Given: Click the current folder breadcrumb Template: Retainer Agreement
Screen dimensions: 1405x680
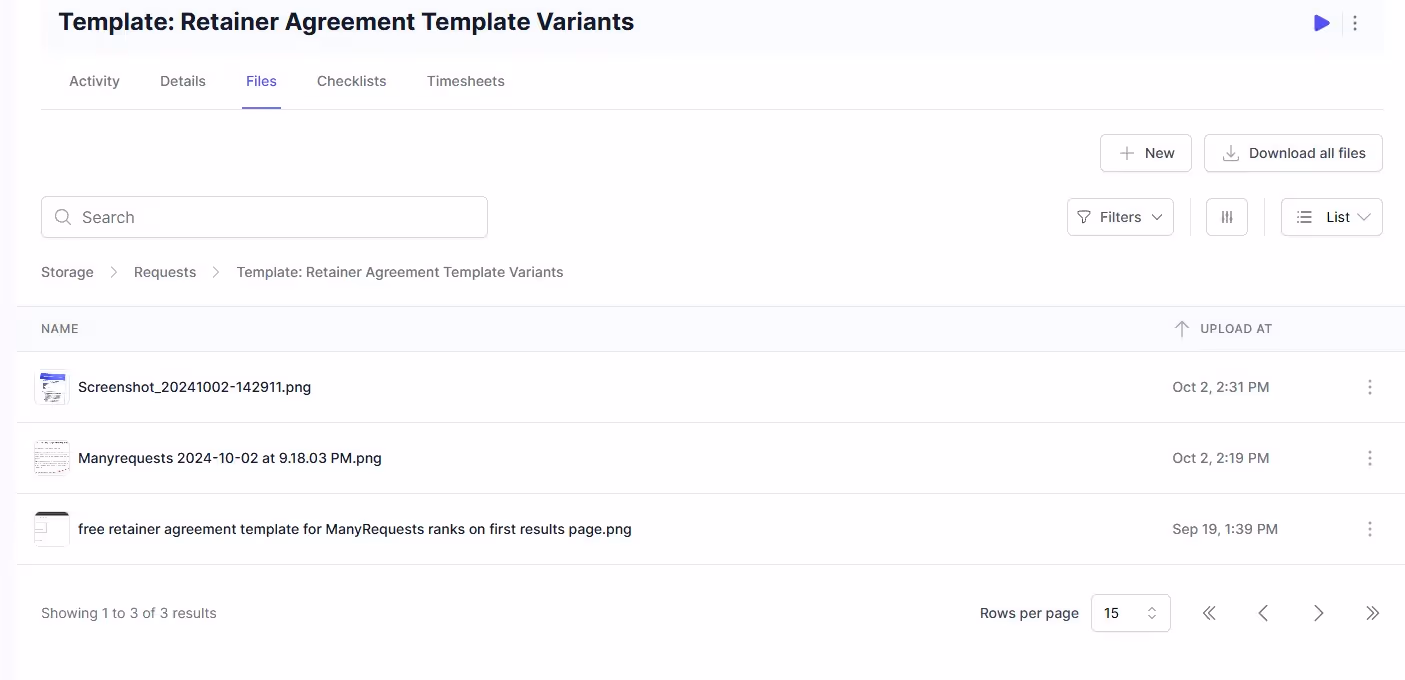Looking at the screenshot, I should [400, 272].
